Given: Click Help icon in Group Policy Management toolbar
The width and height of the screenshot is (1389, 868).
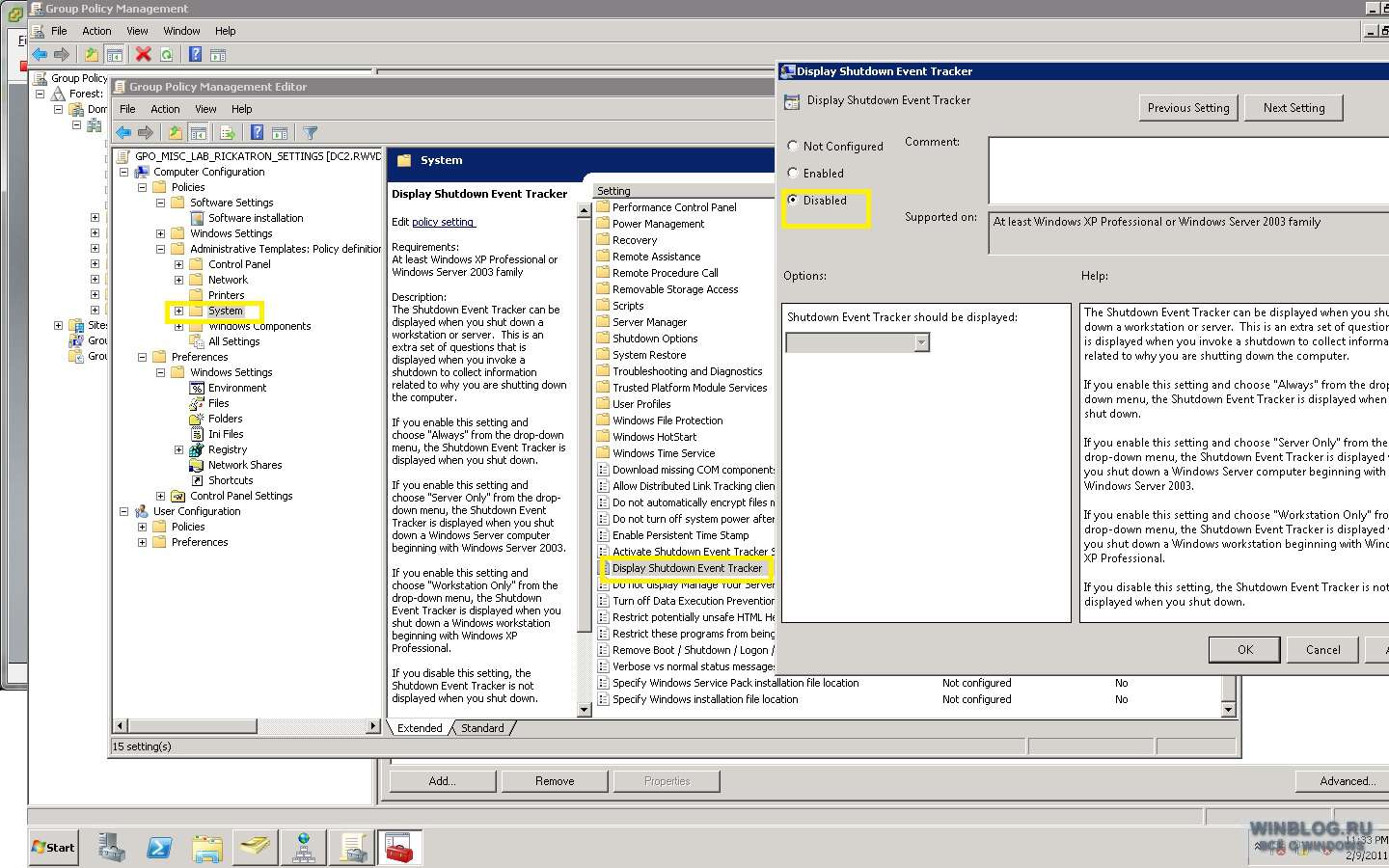Looking at the screenshot, I should [195, 55].
